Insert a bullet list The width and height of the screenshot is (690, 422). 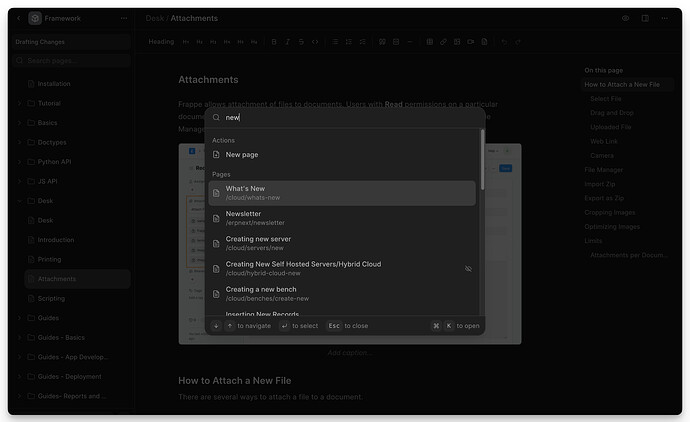pos(335,42)
